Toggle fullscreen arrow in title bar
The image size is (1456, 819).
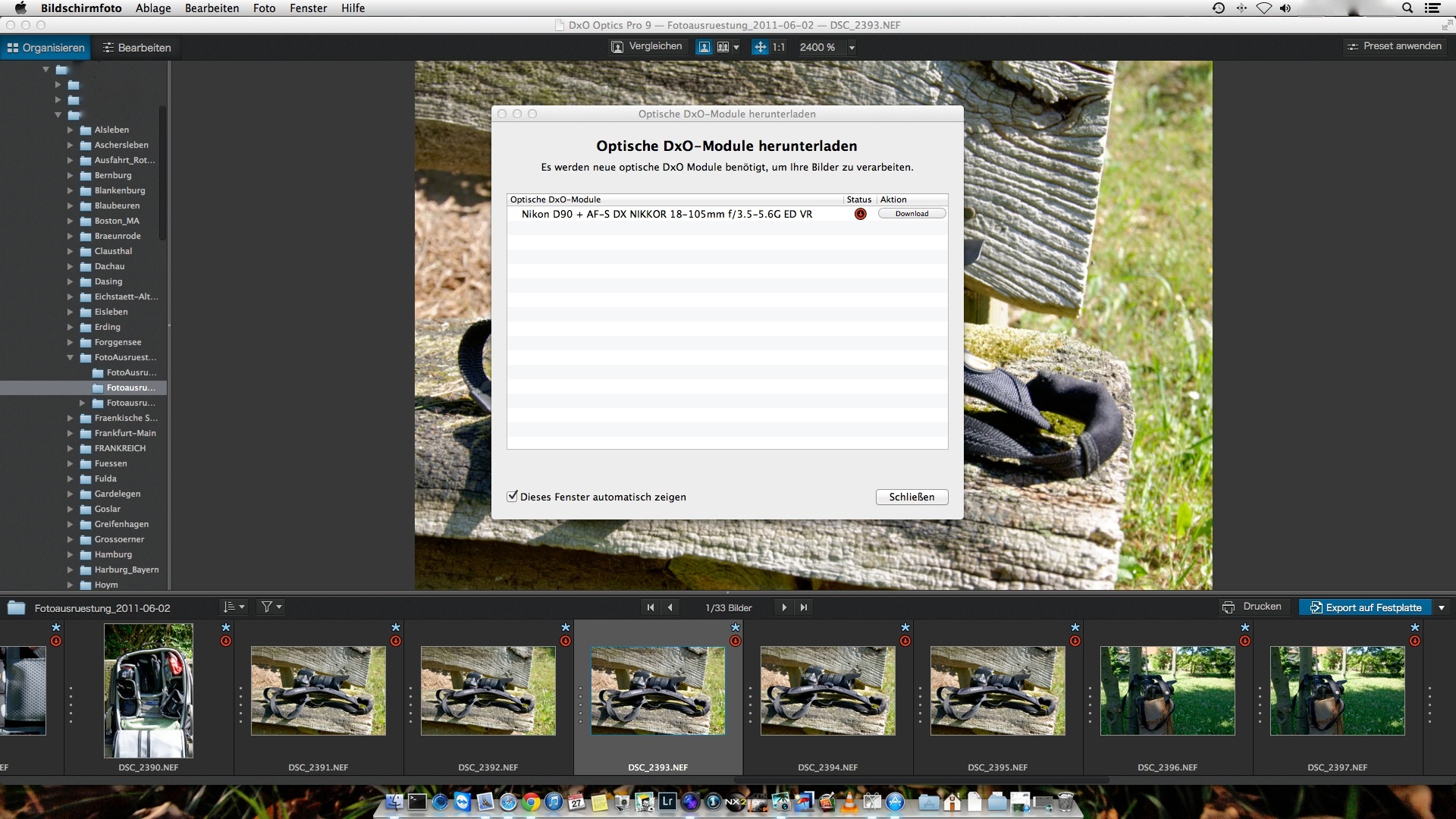pos(1446,25)
